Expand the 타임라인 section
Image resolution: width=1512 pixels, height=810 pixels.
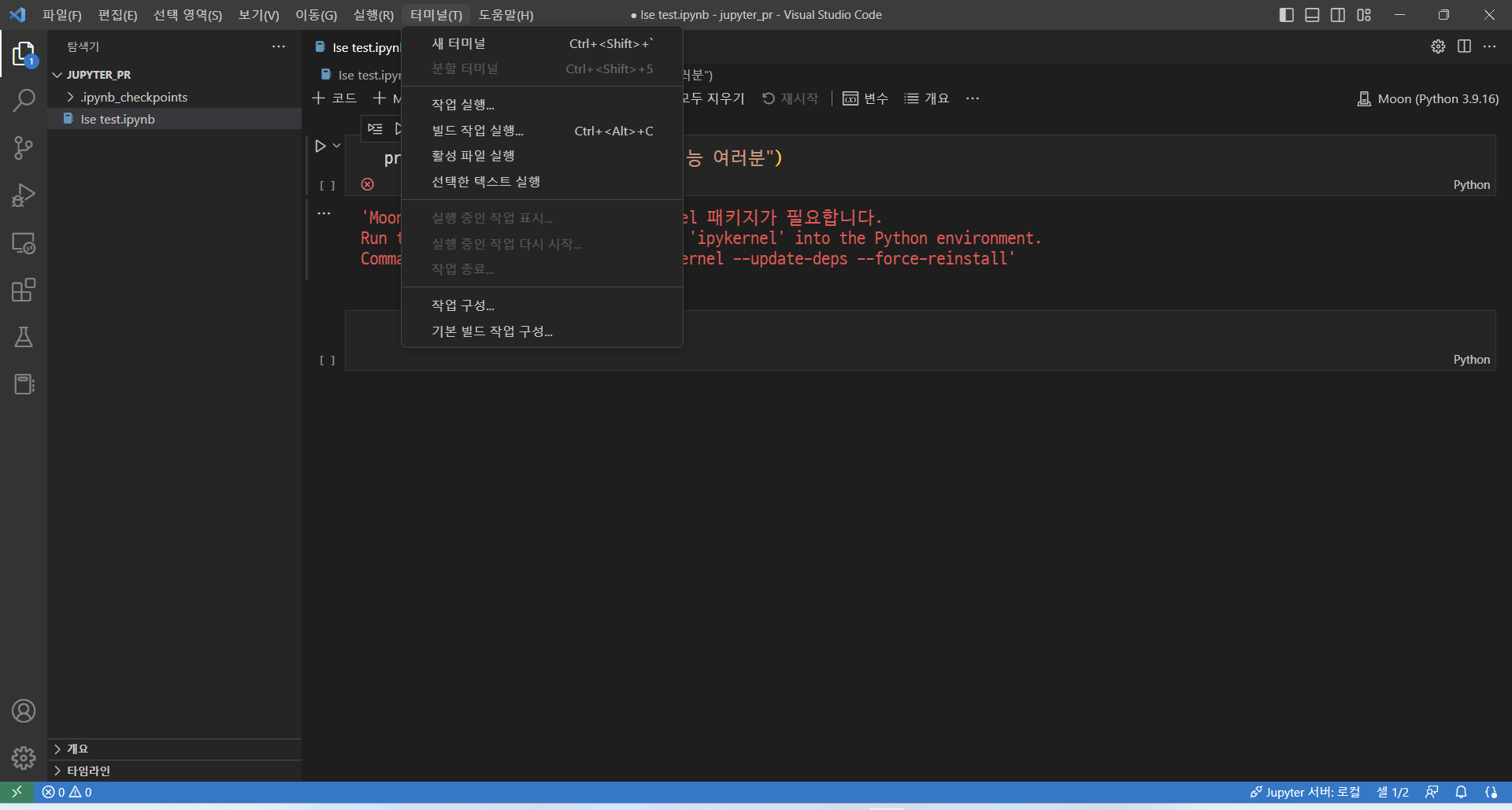coord(88,771)
